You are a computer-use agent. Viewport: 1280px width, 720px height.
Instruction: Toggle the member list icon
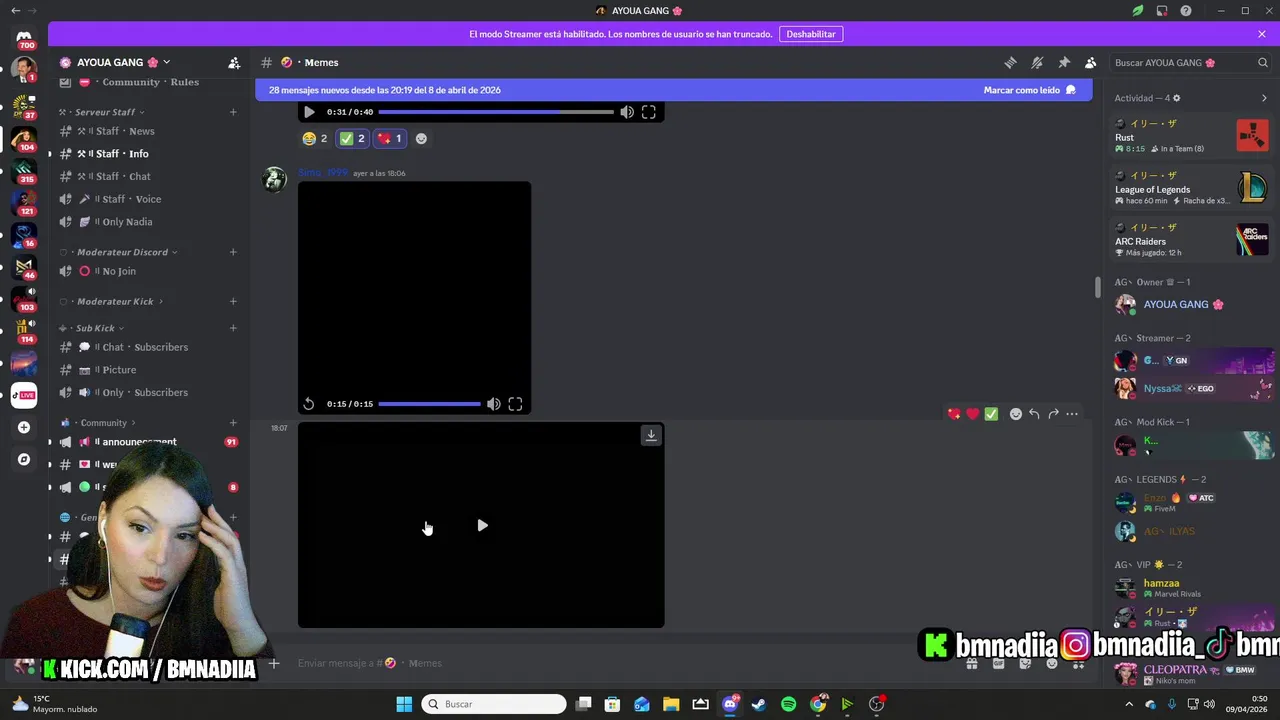coord(1091,62)
